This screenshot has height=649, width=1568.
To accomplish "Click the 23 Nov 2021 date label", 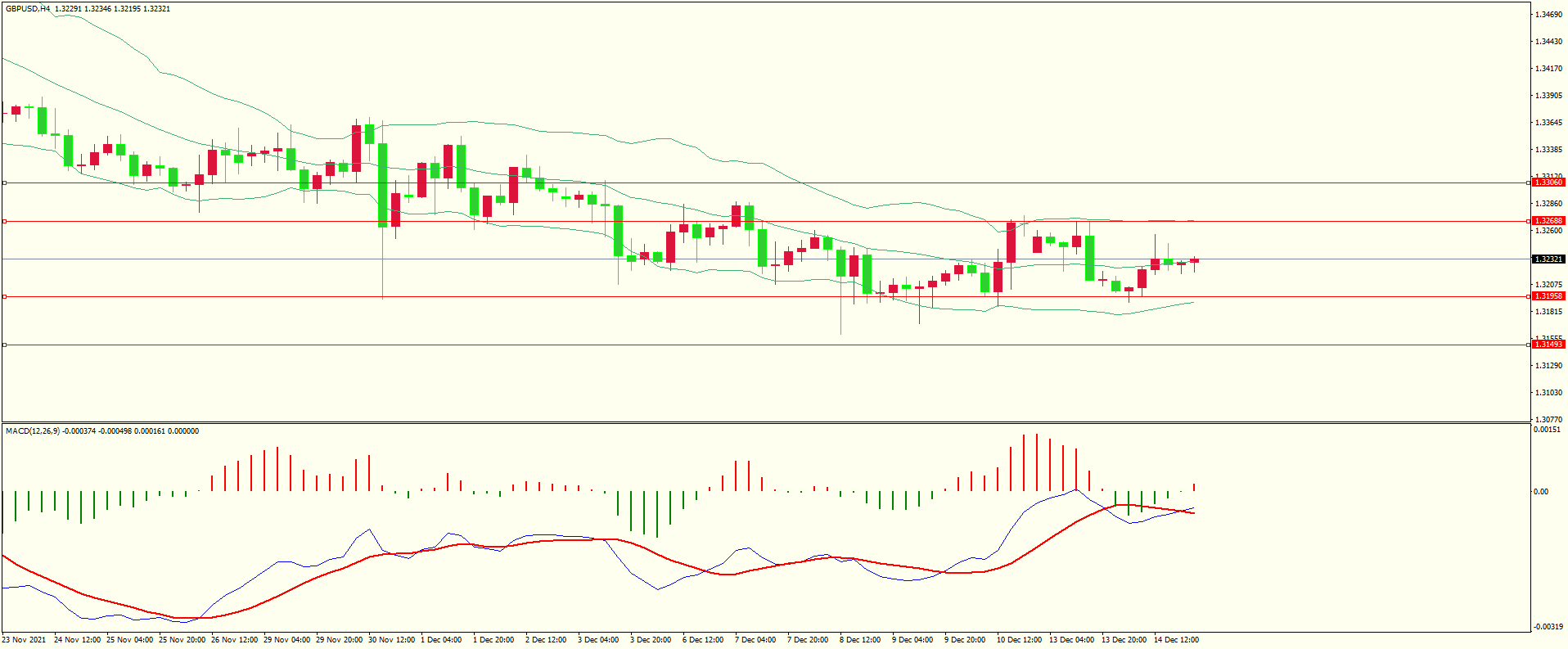I will 24,640.
